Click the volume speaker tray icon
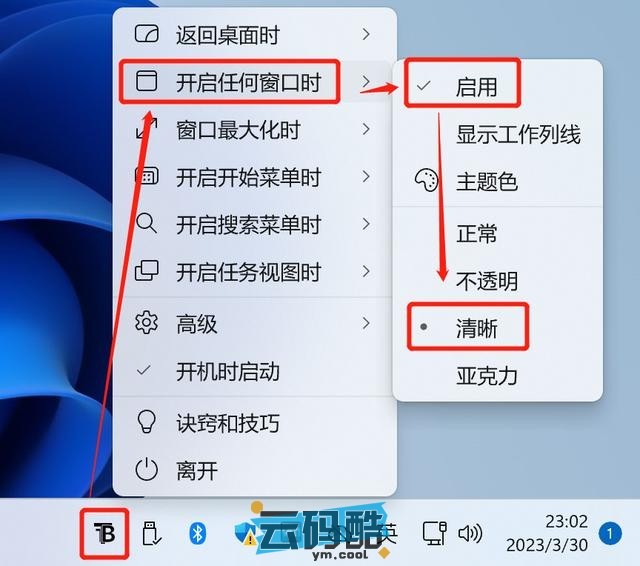Viewport: 640px width, 566px height. [470, 533]
